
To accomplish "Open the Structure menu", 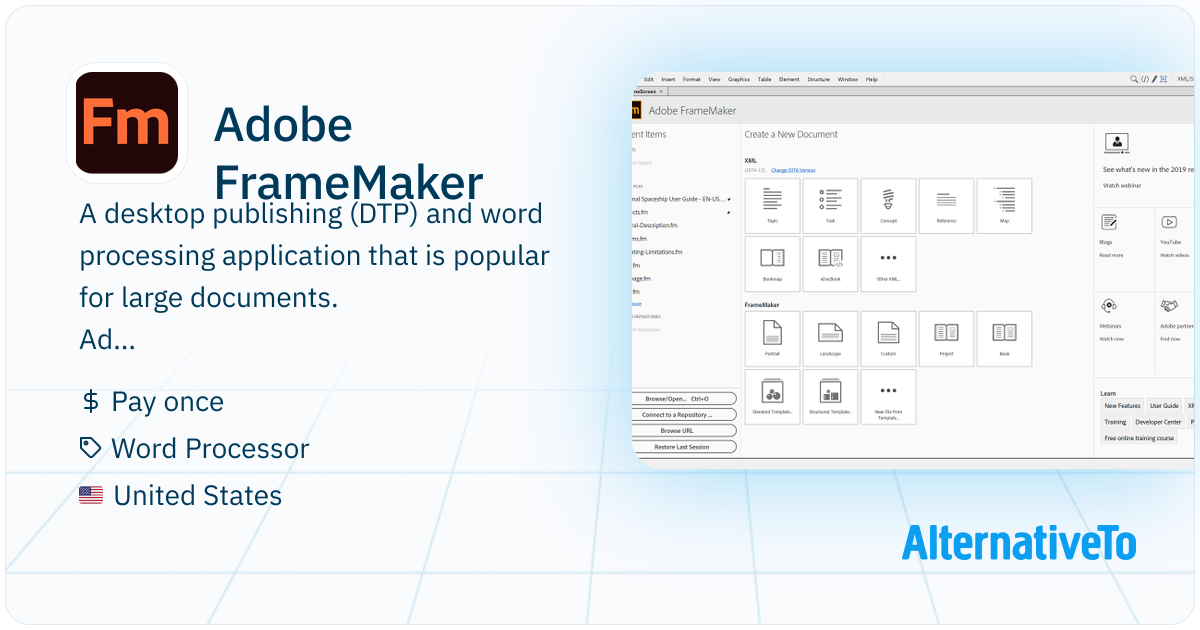I will click(x=819, y=79).
